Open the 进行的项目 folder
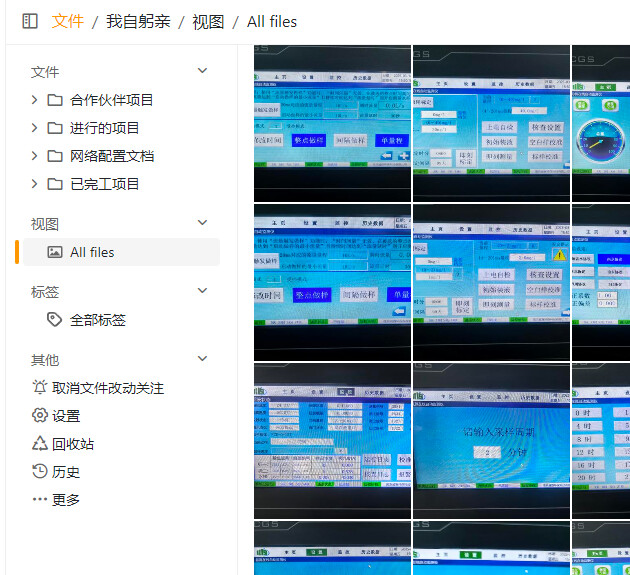Screen dimensions: 630x575 104,128
